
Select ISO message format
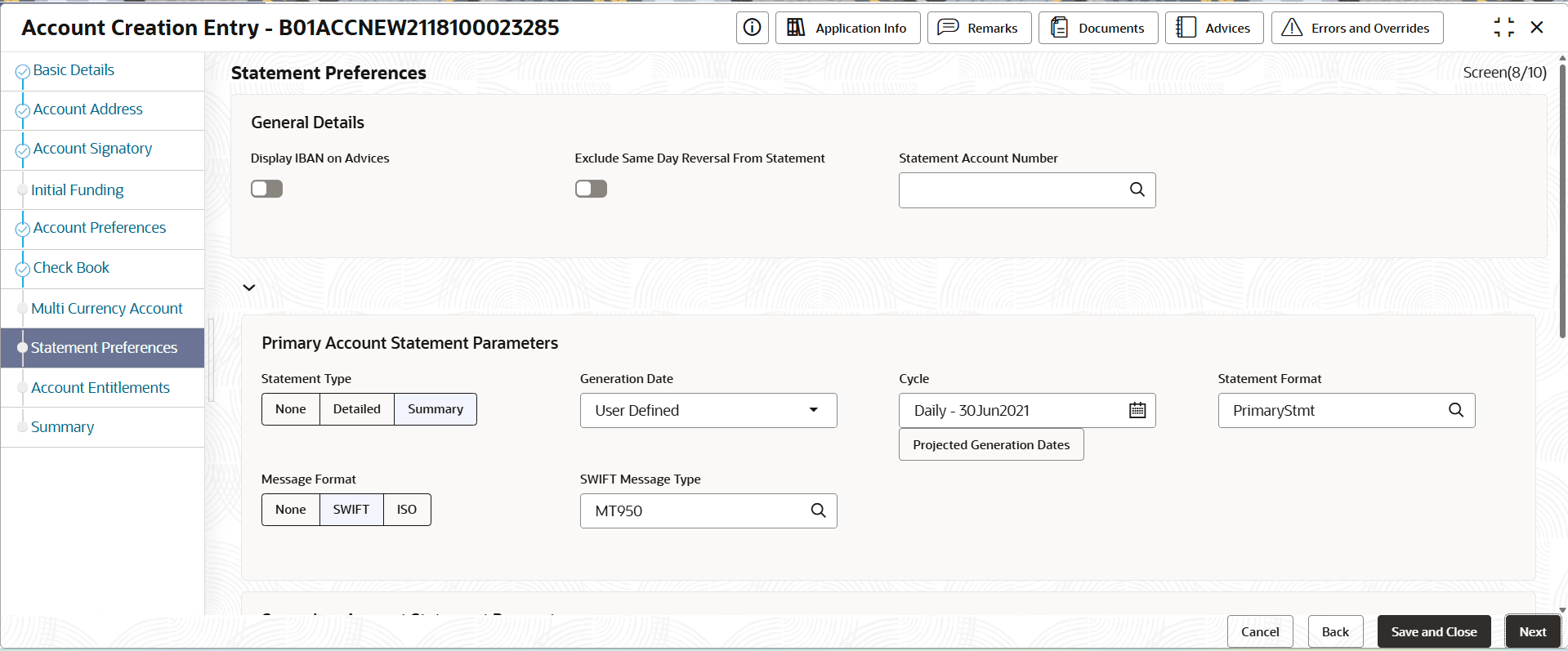pos(407,510)
